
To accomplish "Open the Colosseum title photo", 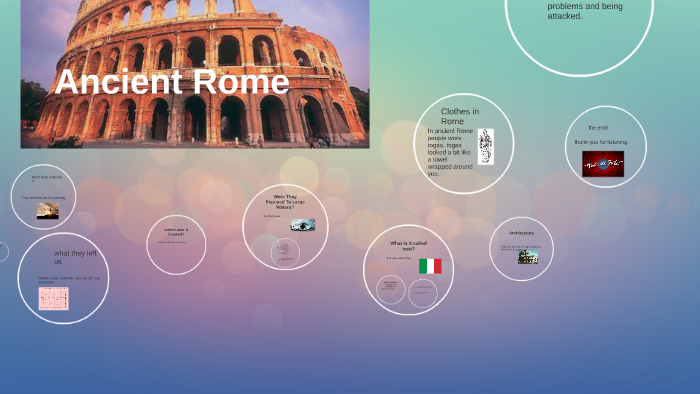I will (x=195, y=74).
